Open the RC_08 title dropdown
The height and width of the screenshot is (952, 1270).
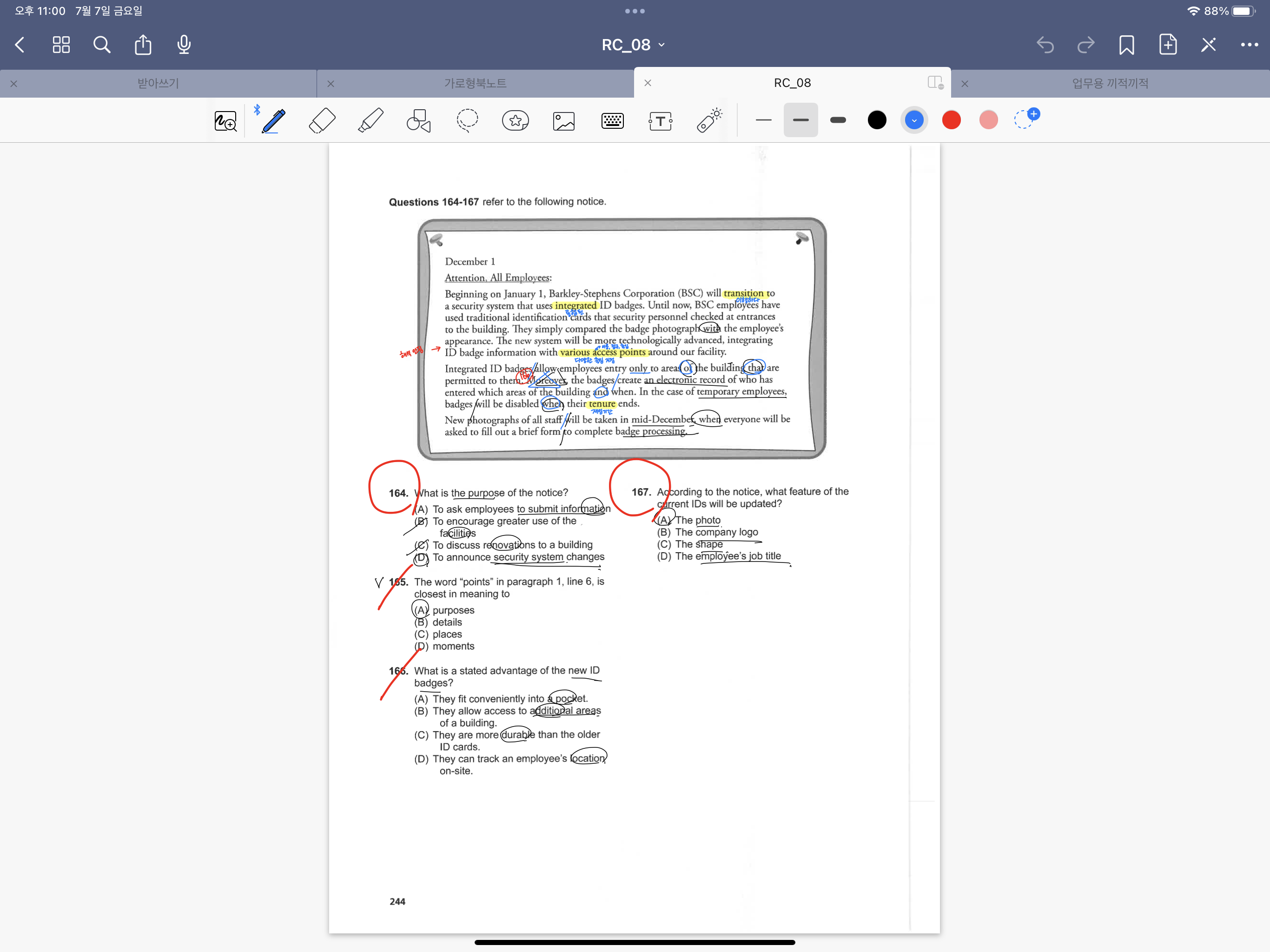633,45
